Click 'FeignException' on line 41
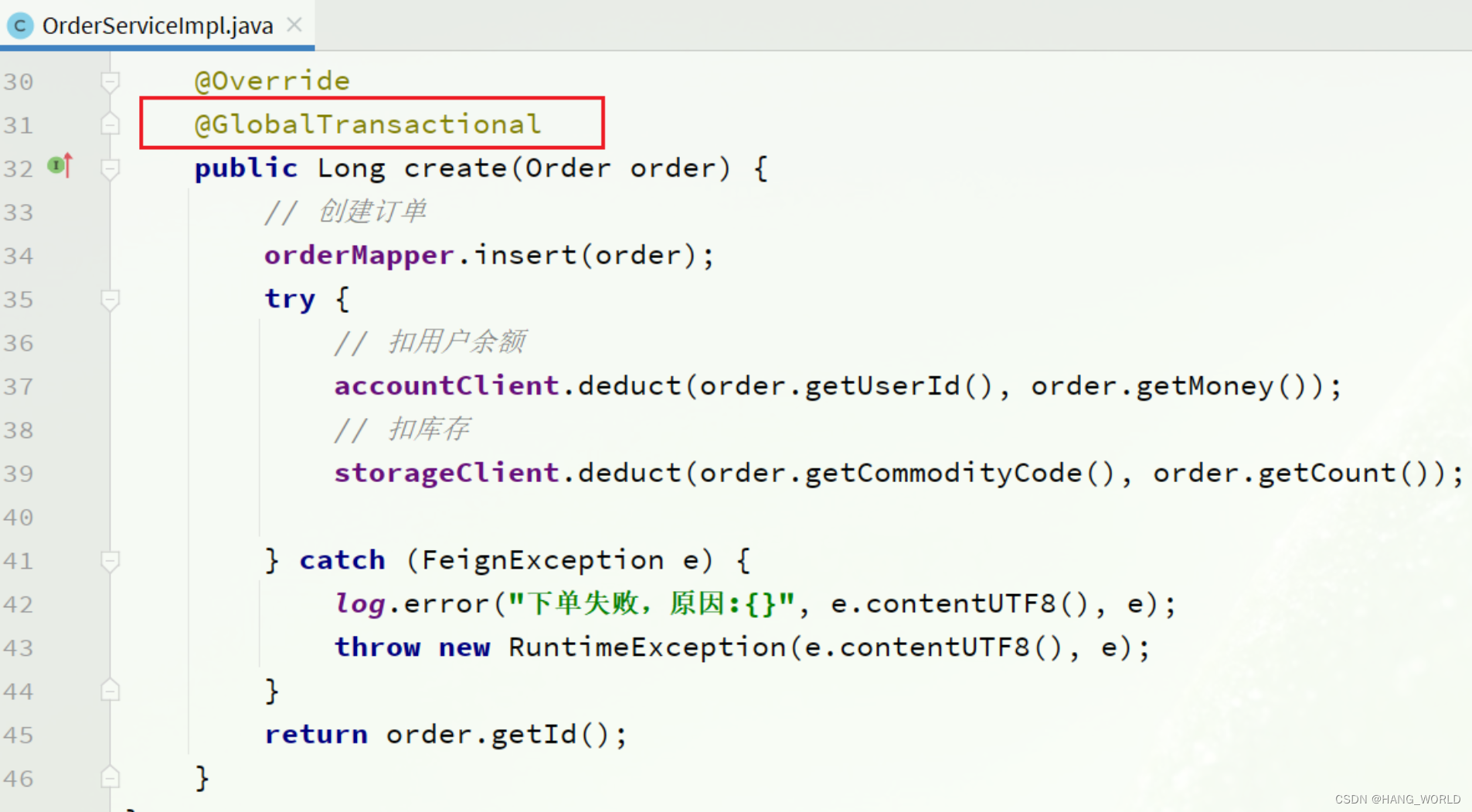Screen dimensions: 1472x812 [x=542, y=560]
